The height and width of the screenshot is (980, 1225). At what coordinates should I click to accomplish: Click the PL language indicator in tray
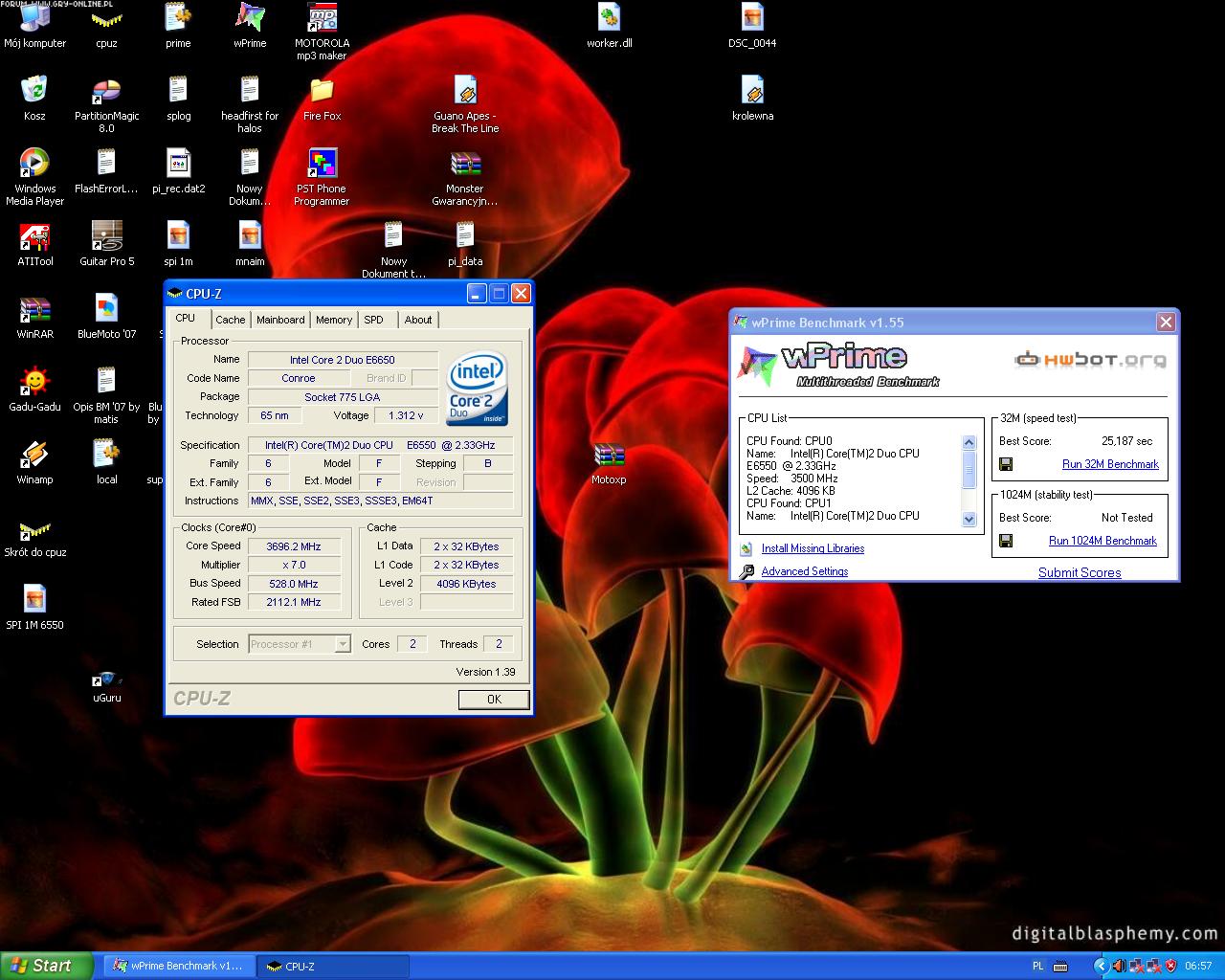click(1037, 967)
